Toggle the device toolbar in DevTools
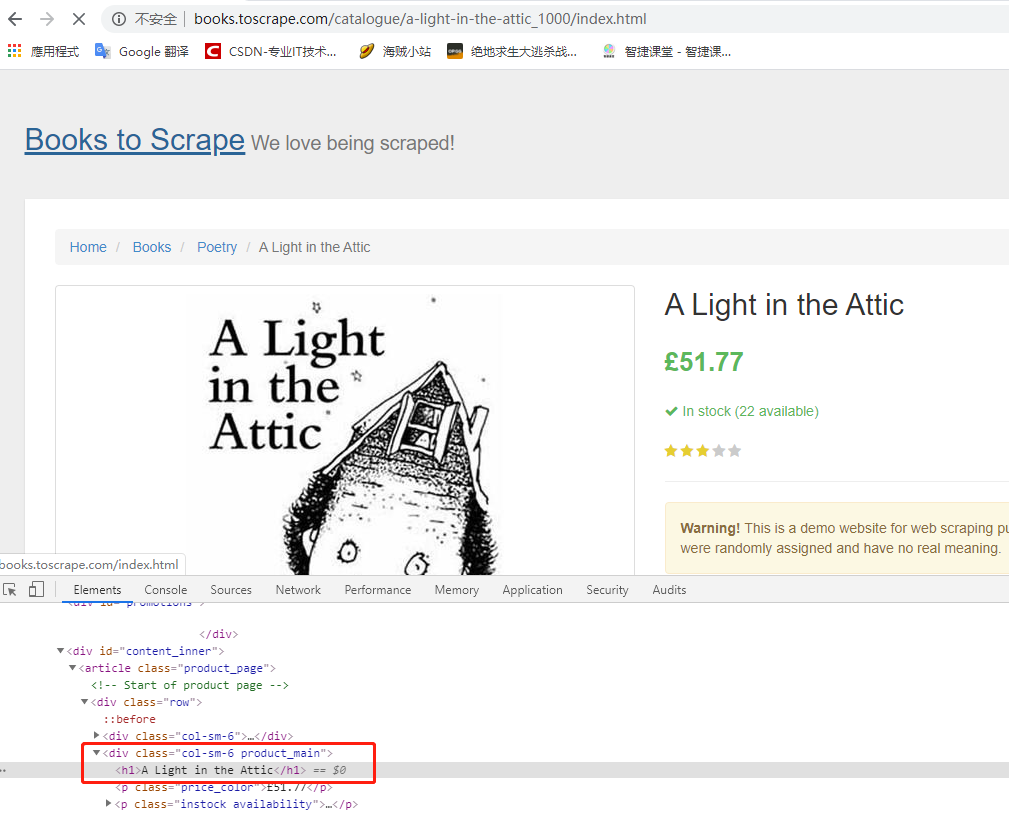The height and width of the screenshot is (816, 1009). 36,589
